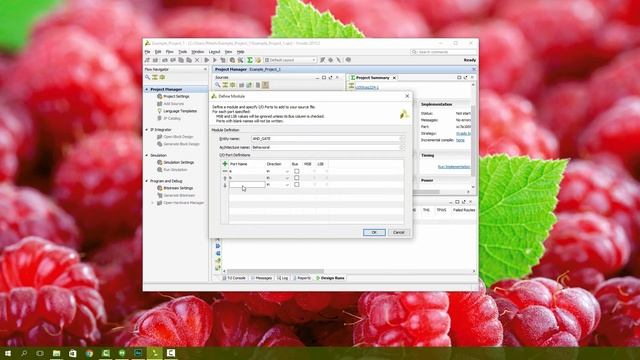640x360 pixels.
Task: Click Cancel in Define Module dialog
Action: point(399,232)
